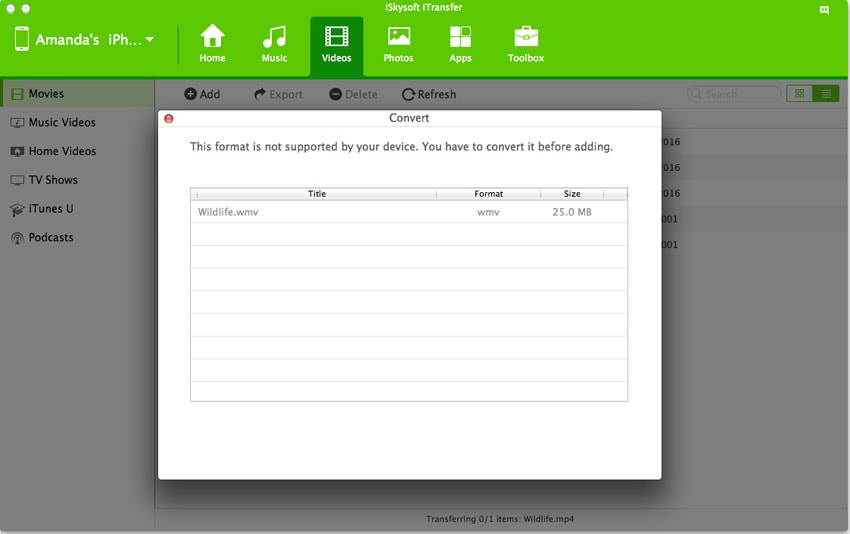Viewport: 850px width, 534px height.
Task: Click the Add button
Action: (x=202, y=94)
